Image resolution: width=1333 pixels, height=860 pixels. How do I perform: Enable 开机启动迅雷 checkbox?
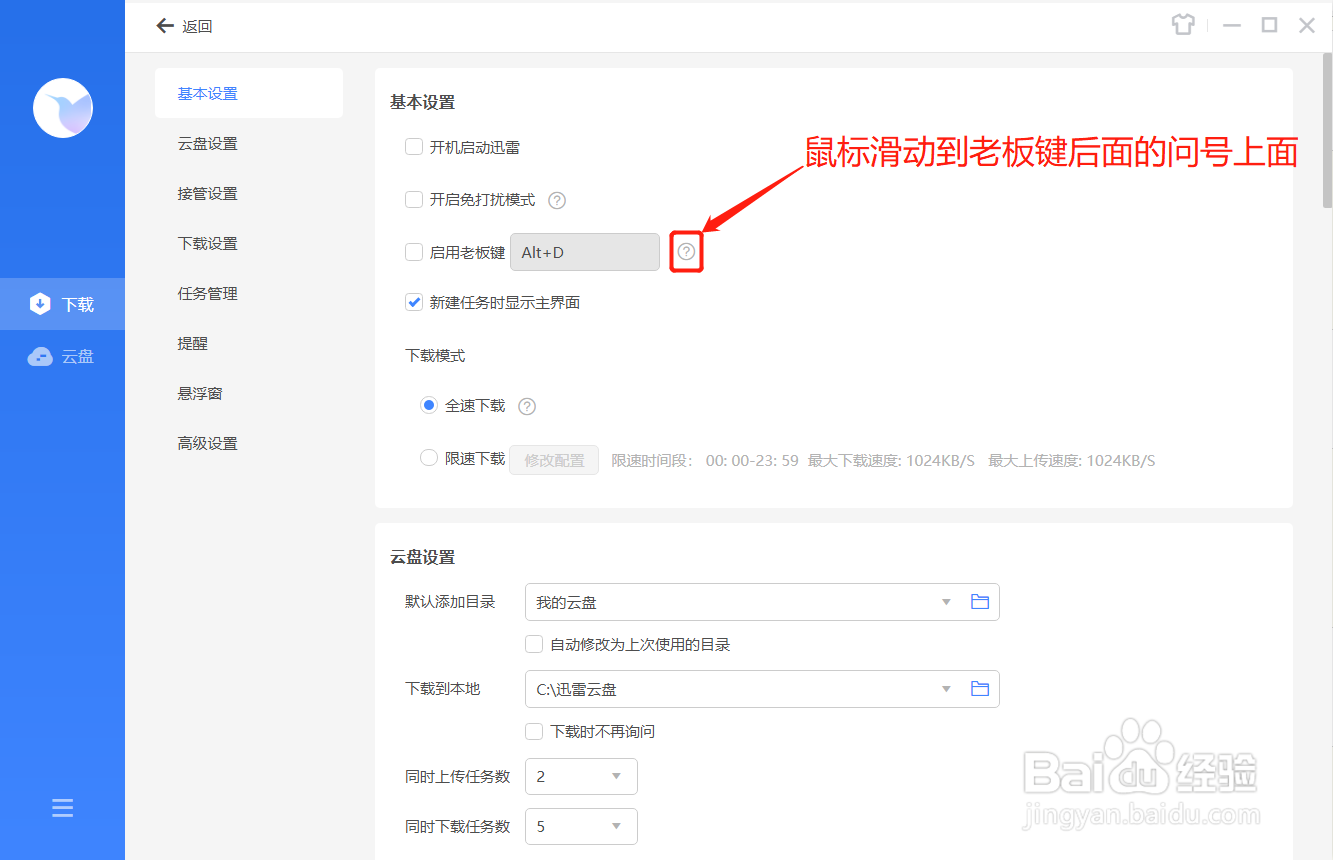[x=414, y=147]
